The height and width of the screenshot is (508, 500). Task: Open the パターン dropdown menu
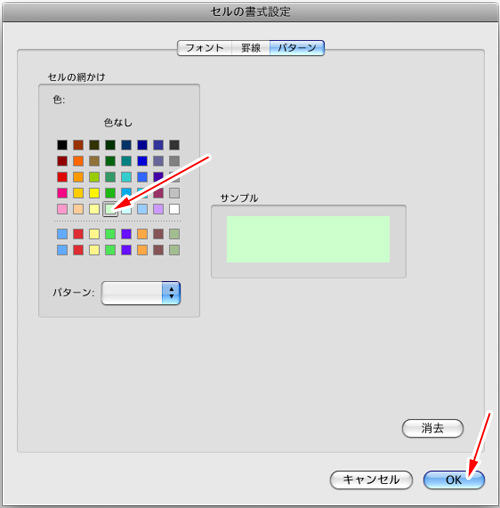pyautogui.click(x=141, y=293)
